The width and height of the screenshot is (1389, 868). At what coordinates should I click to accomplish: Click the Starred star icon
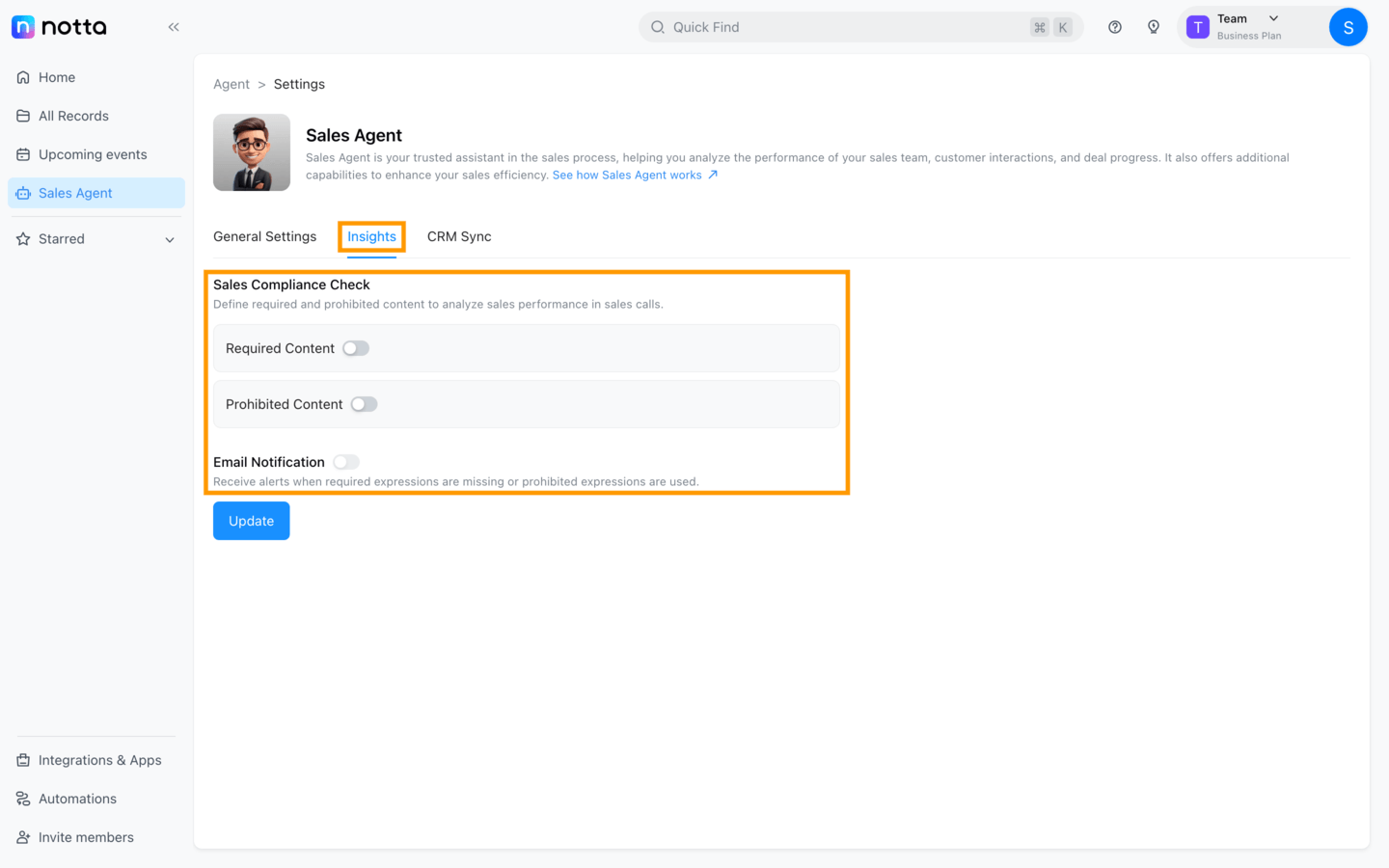(x=23, y=239)
